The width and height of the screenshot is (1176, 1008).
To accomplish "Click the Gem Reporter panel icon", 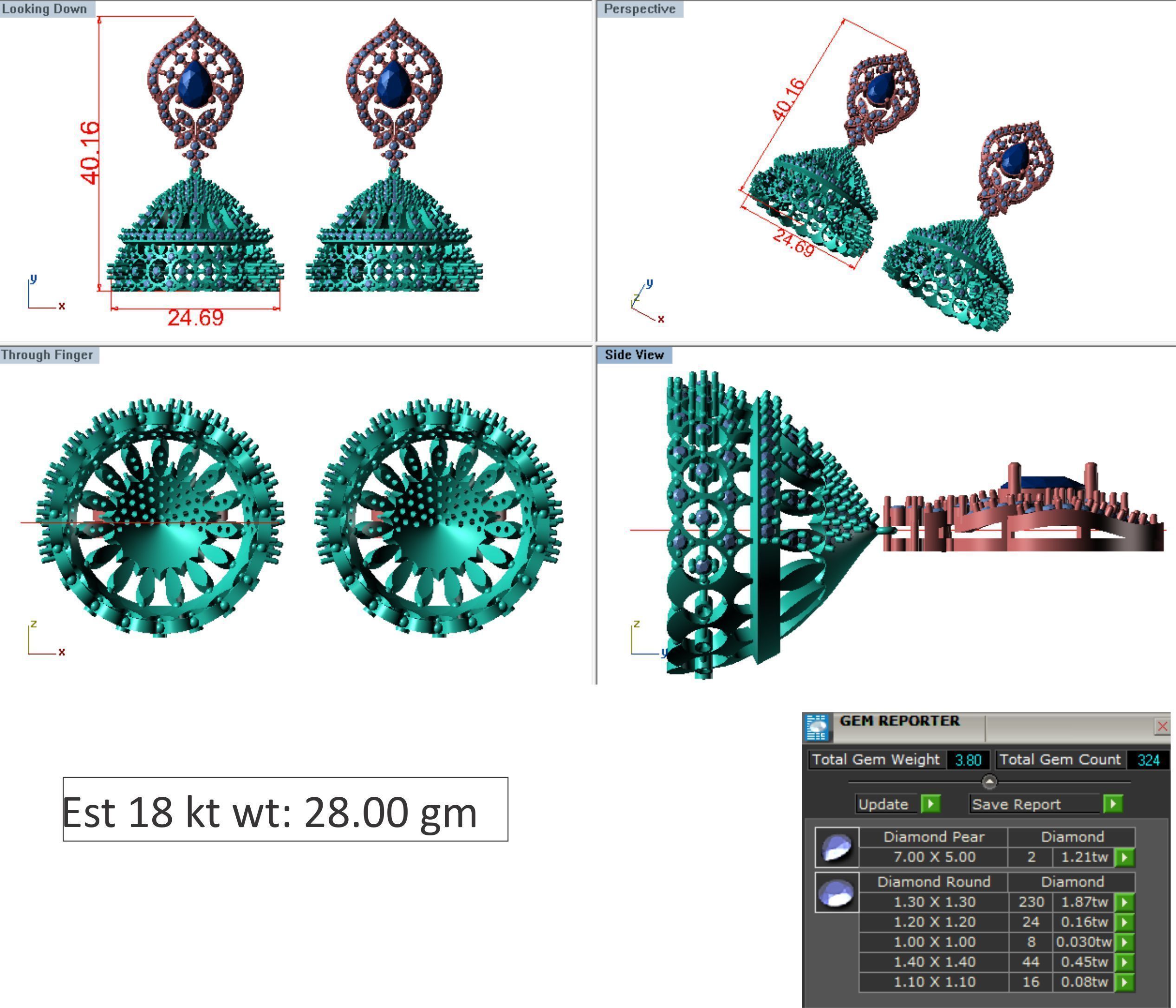I will pos(817,728).
